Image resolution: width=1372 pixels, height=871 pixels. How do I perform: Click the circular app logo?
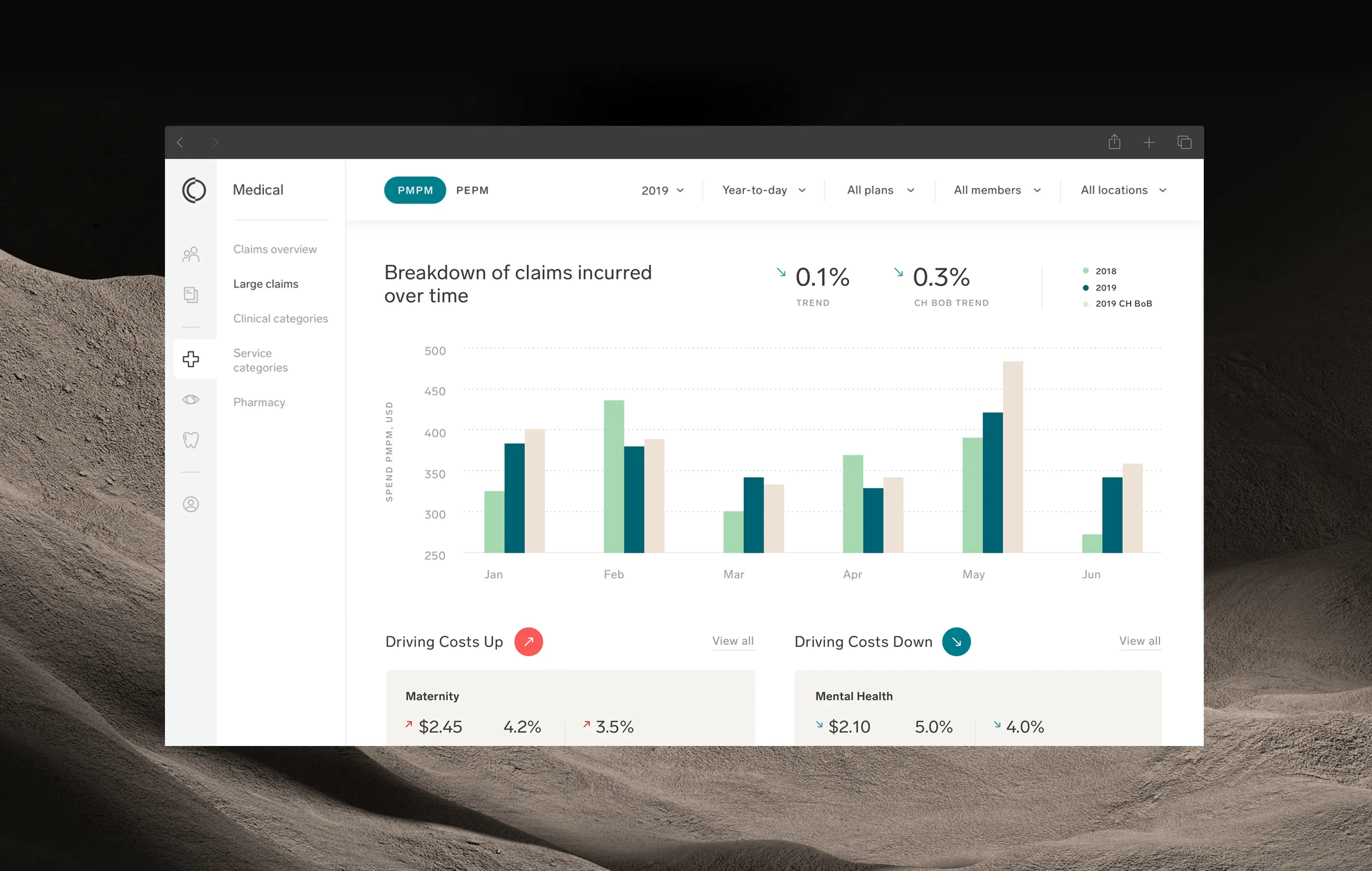pyautogui.click(x=194, y=190)
